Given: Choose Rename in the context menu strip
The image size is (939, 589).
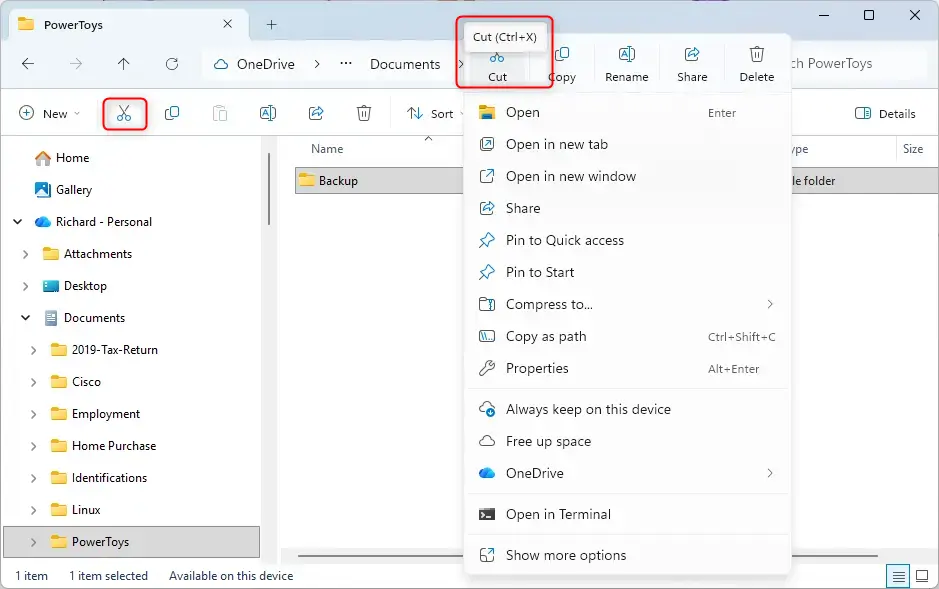Looking at the screenshot, I should 626,65.
